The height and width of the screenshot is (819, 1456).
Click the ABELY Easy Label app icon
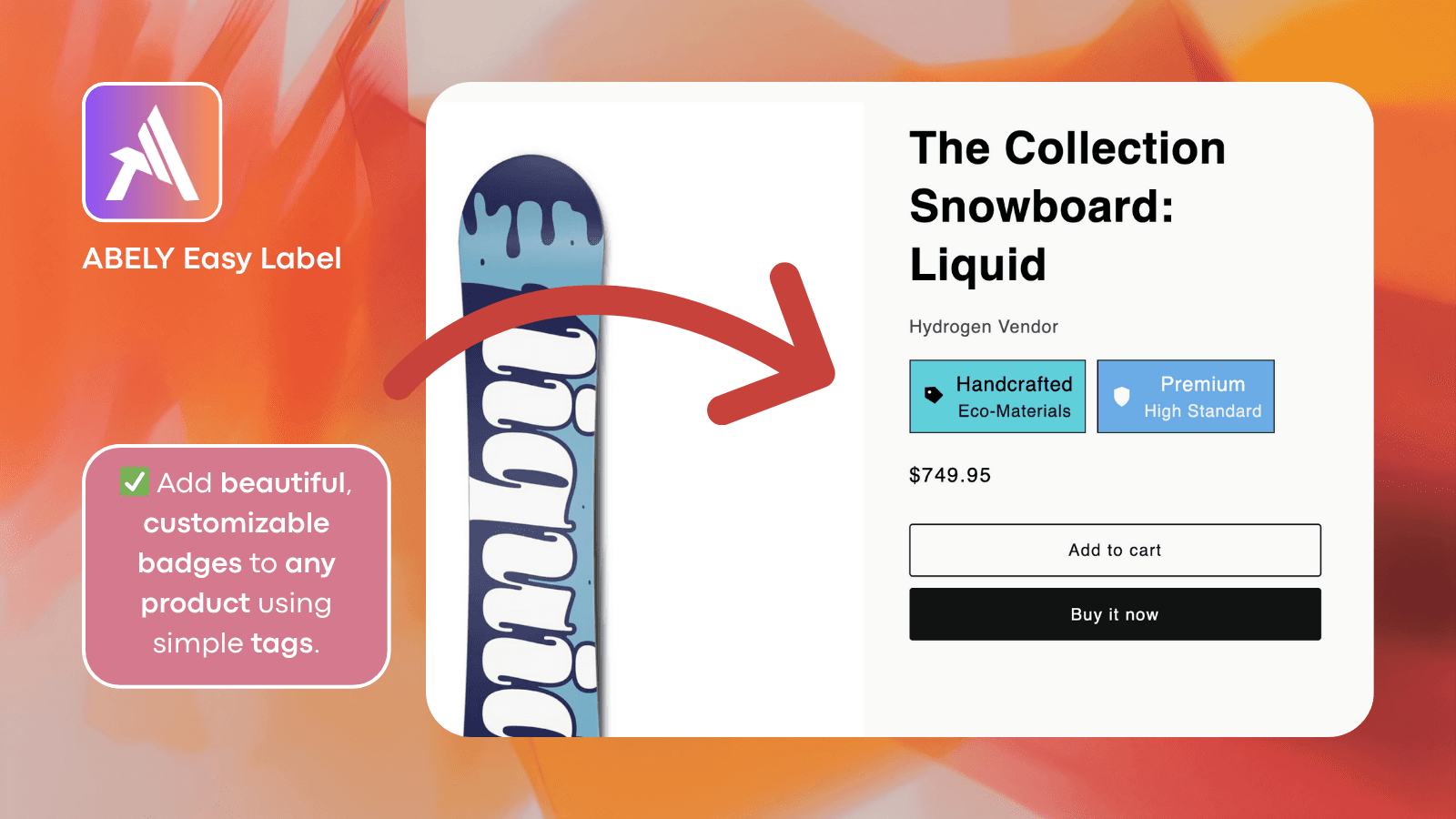pyautogui.click(x=151, y=153)
